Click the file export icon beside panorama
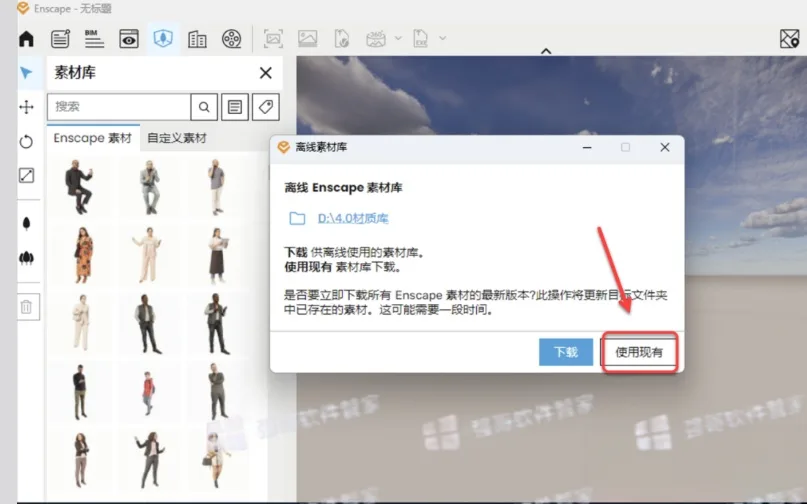This screenshot has height=504, width=807. [342, 39]
